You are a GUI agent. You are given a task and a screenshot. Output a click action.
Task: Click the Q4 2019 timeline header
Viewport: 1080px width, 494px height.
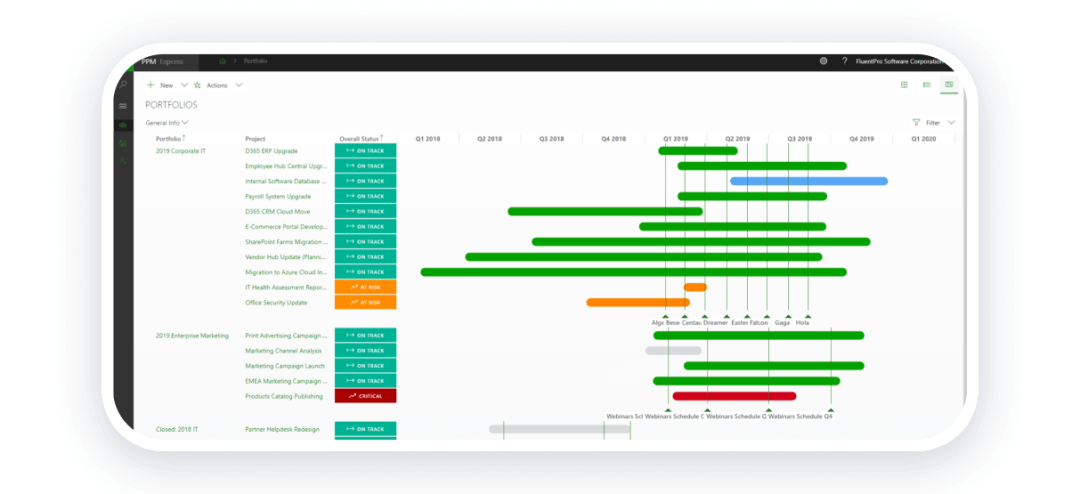[x=862, y=138]
